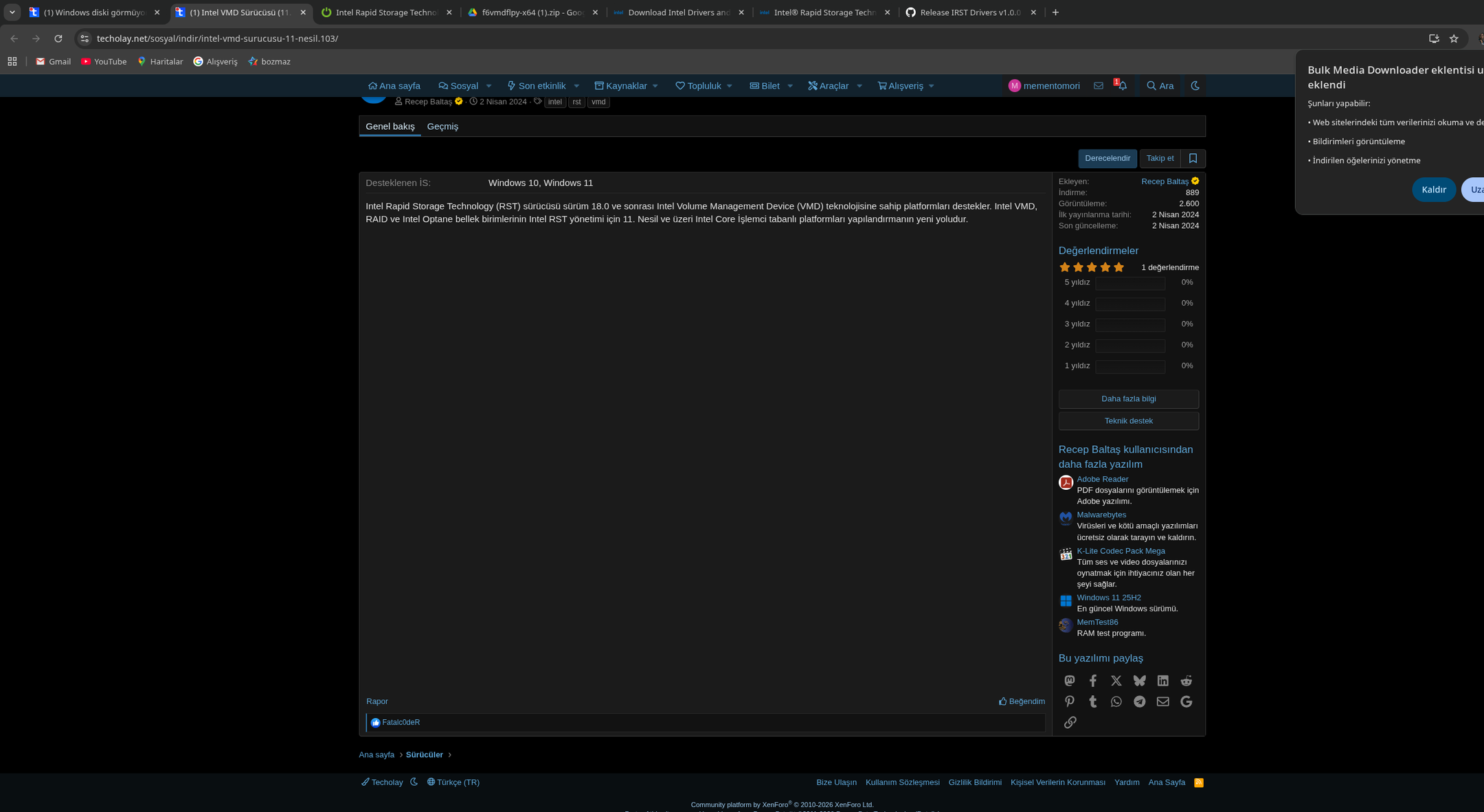Expand Topluluk dropdown arrow
Image resolution: width=1484 pixels, height=812 pixels.
(730, 86)
